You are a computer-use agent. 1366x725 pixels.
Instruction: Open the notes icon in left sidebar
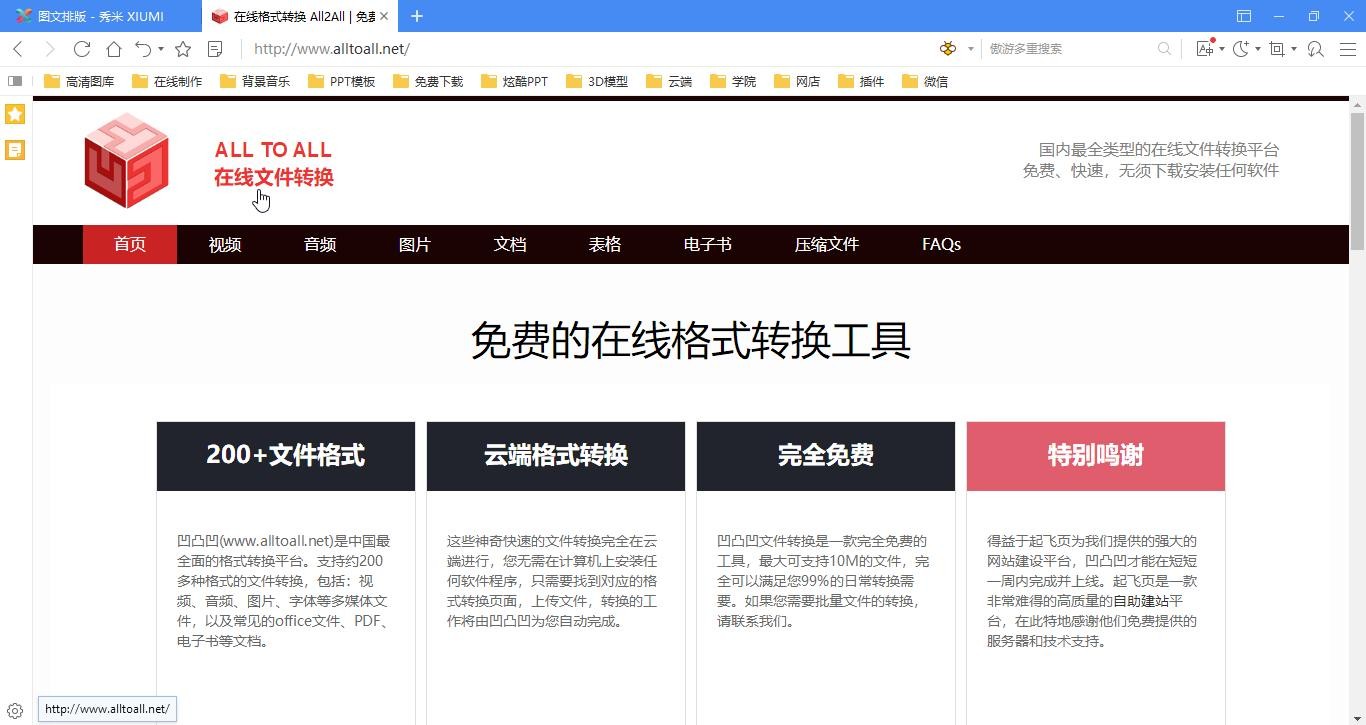tap(15, 150)
